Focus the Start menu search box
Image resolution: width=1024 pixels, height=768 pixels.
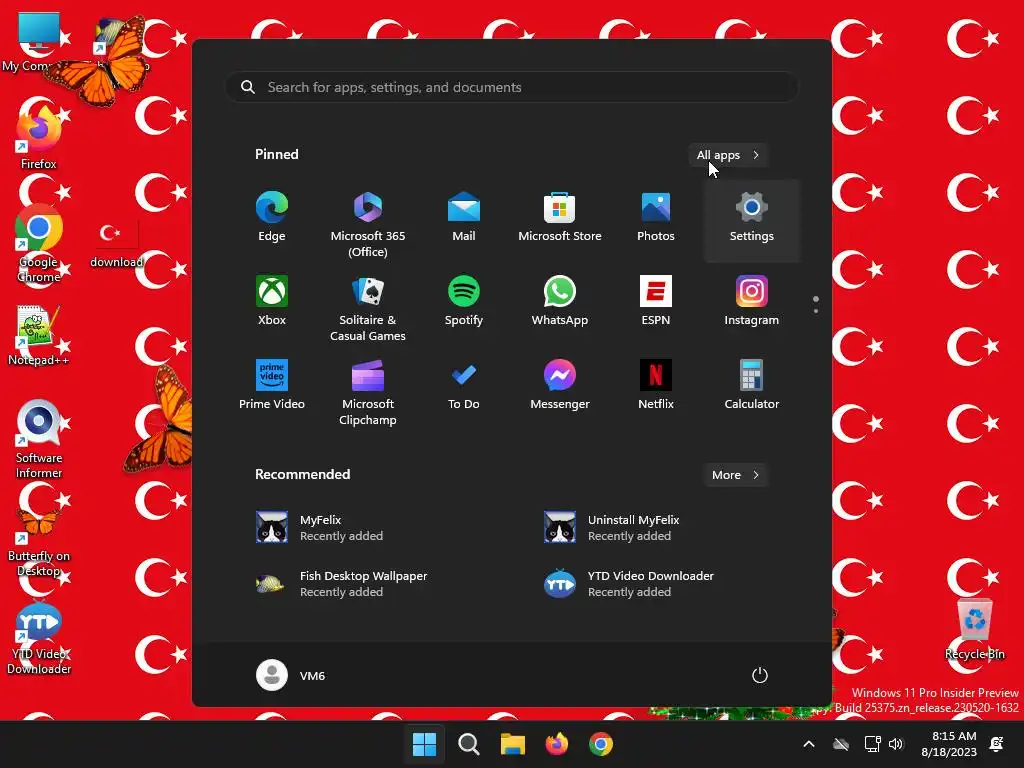click(512, 87)
